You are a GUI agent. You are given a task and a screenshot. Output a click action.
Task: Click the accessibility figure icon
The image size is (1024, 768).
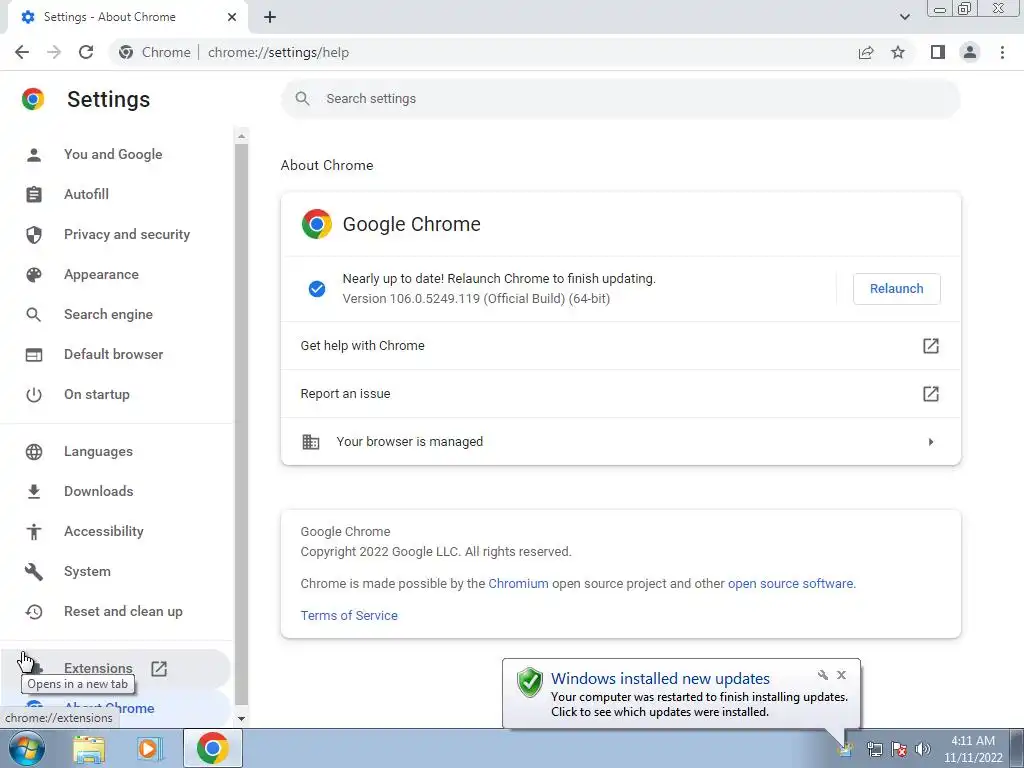33,532
